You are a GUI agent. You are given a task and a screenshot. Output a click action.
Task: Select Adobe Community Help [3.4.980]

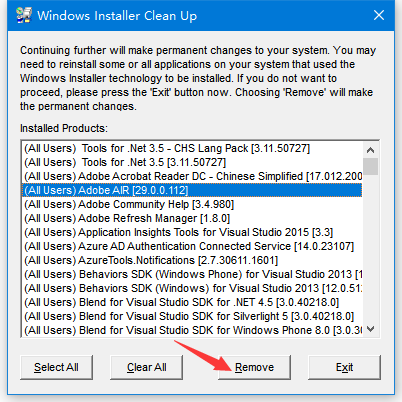pos(192,204)
